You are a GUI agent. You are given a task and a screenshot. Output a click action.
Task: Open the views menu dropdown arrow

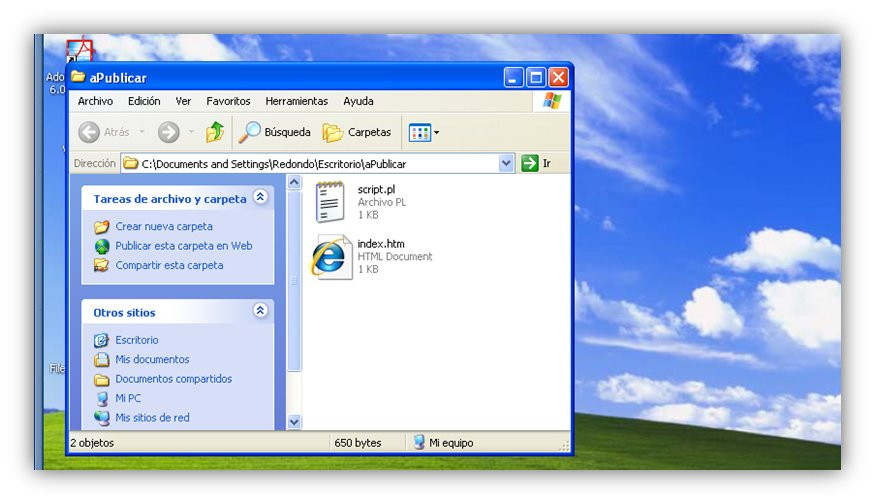click(x=436, y=133)
